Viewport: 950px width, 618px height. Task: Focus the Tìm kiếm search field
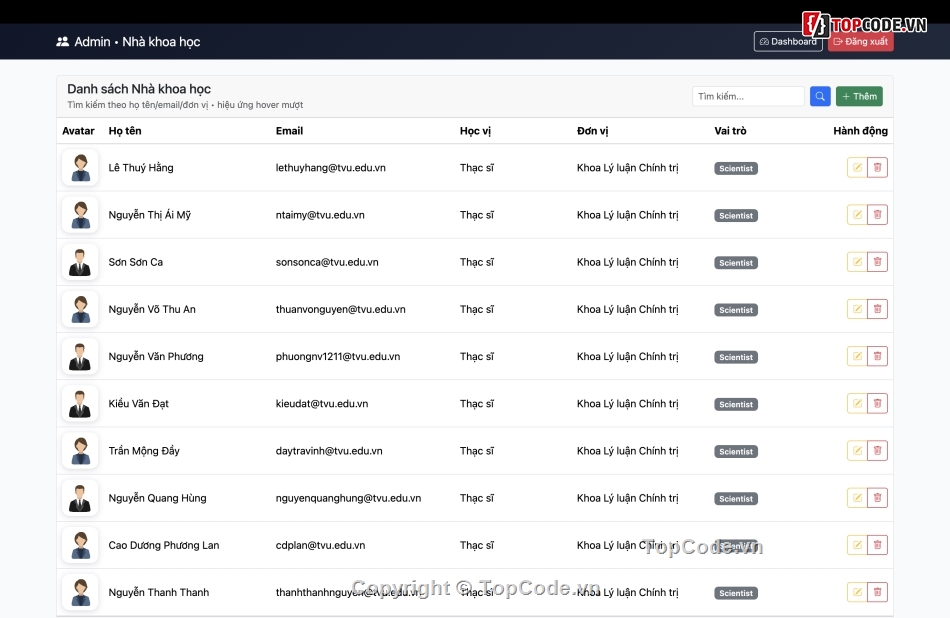point(748,96)
